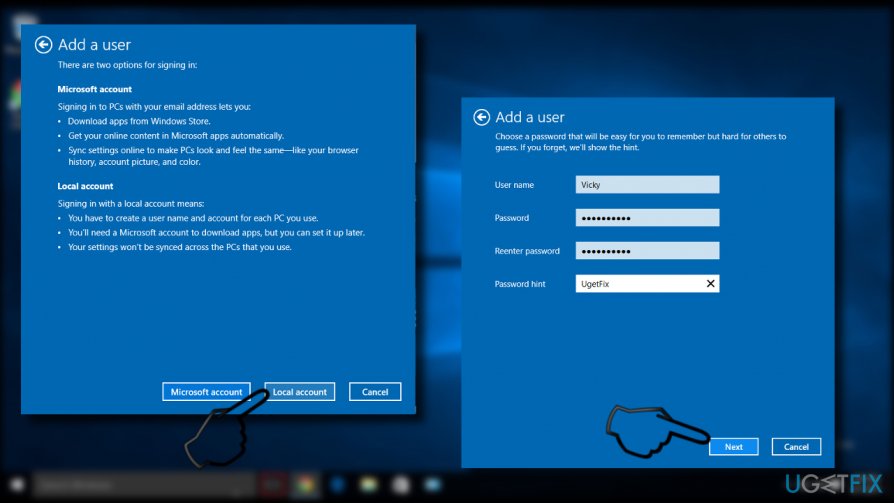Focus the Password input field
This screenshot has width=894, height=504.
647,218
